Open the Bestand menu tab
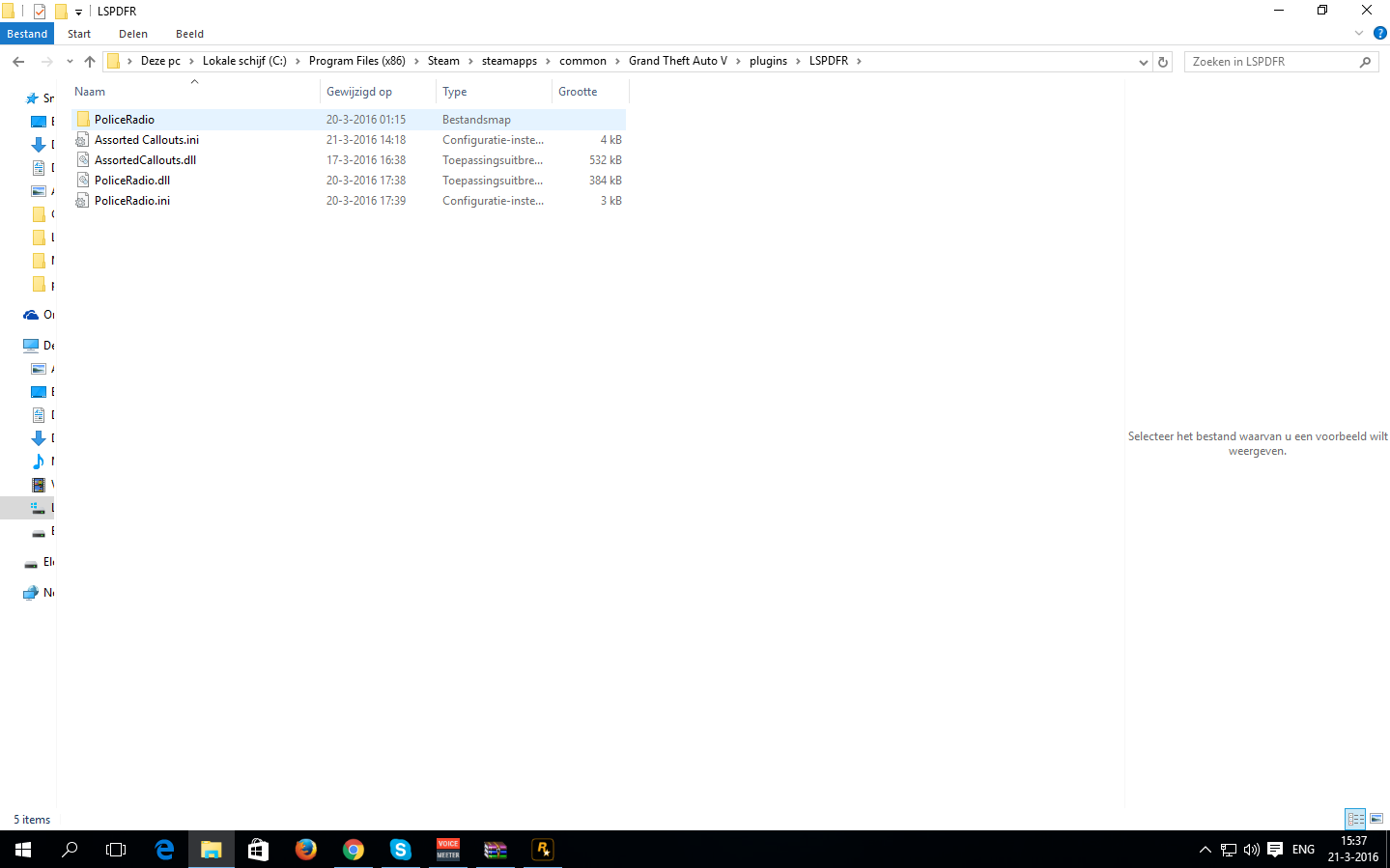Screen dimensions: 1390x868 [27, 34]
